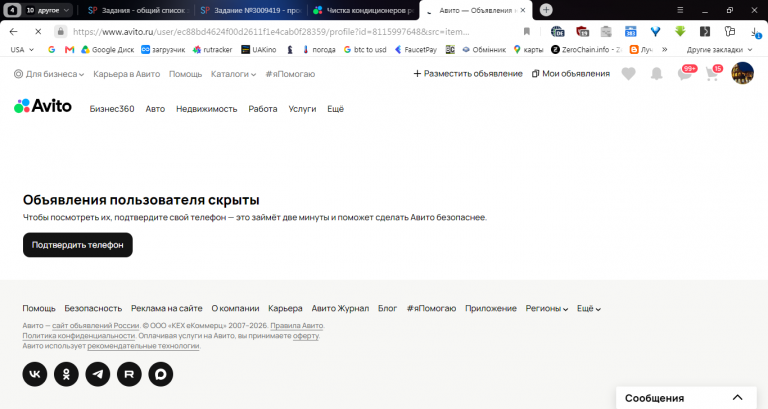Screen dimensions: 768x409
Task: Close the Авито — Объявления tab
Action: [x=523, y=10]
